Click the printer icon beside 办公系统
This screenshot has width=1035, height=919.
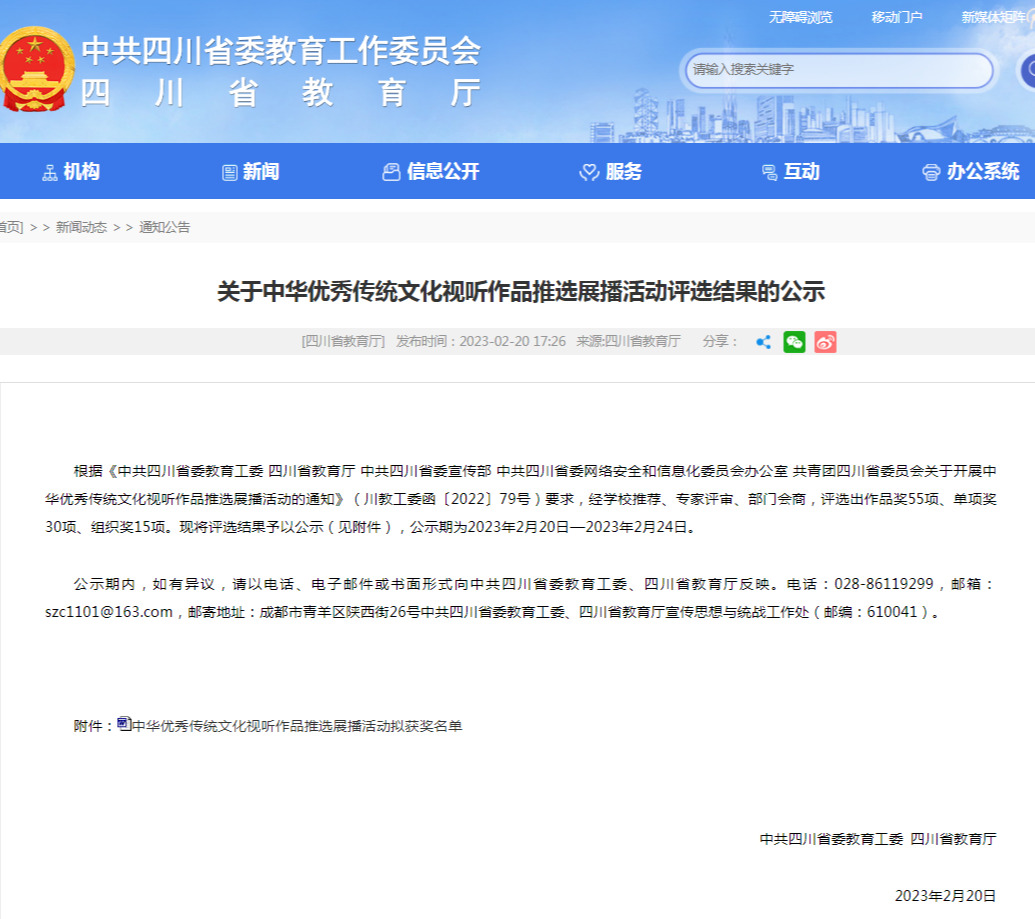(x=931, y=172)
